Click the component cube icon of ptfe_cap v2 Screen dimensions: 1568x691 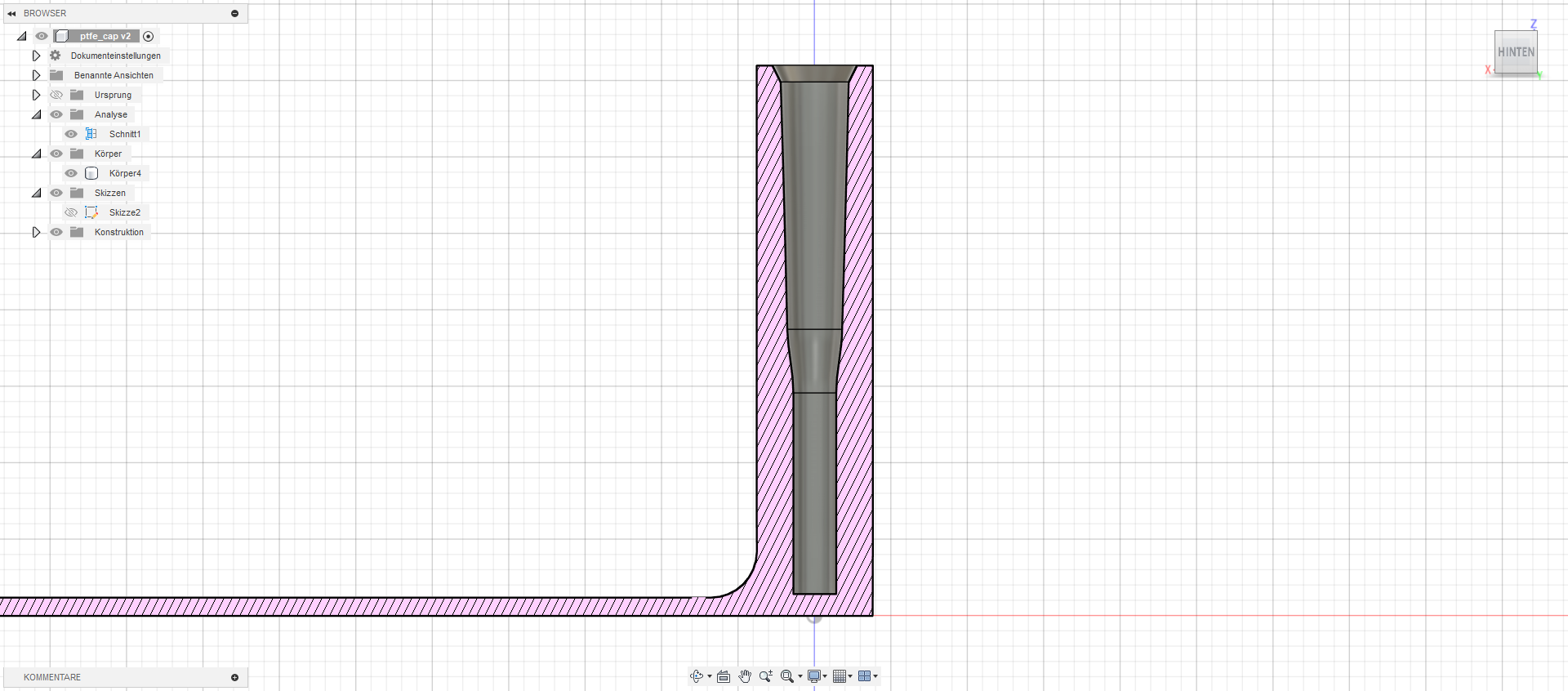[61, 36]
